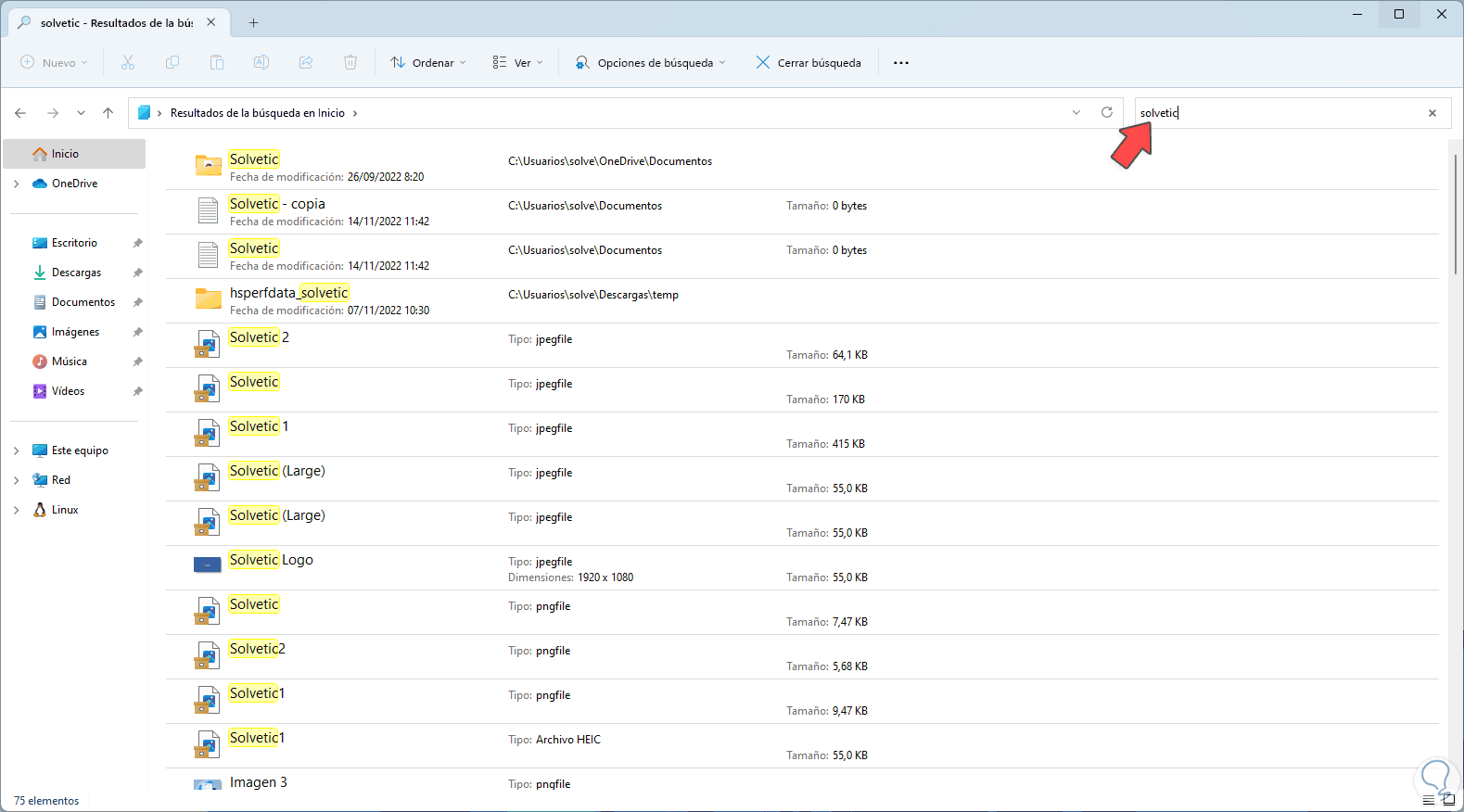Unpin Documentos using its pin icon
1464x812 pixels.
(x=137, y=302)
